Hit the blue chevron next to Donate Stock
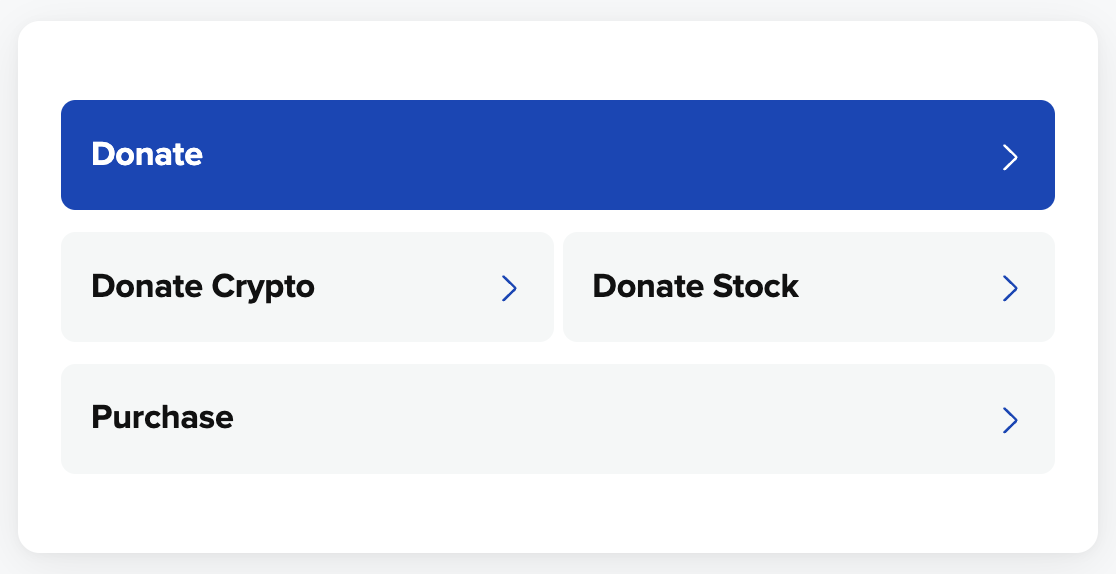The height and width of the screenshot is (574, 1116). pos(1010,289)
